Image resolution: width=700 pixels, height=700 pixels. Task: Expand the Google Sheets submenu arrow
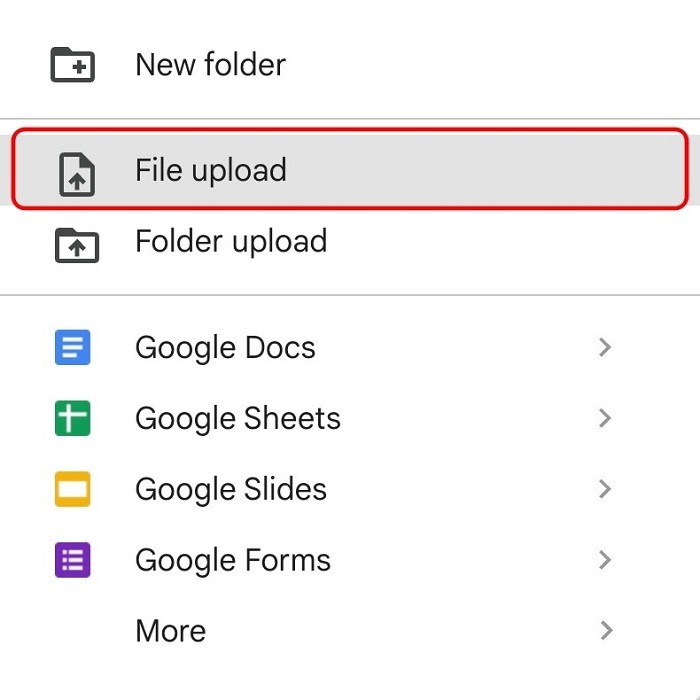(604, 419)
